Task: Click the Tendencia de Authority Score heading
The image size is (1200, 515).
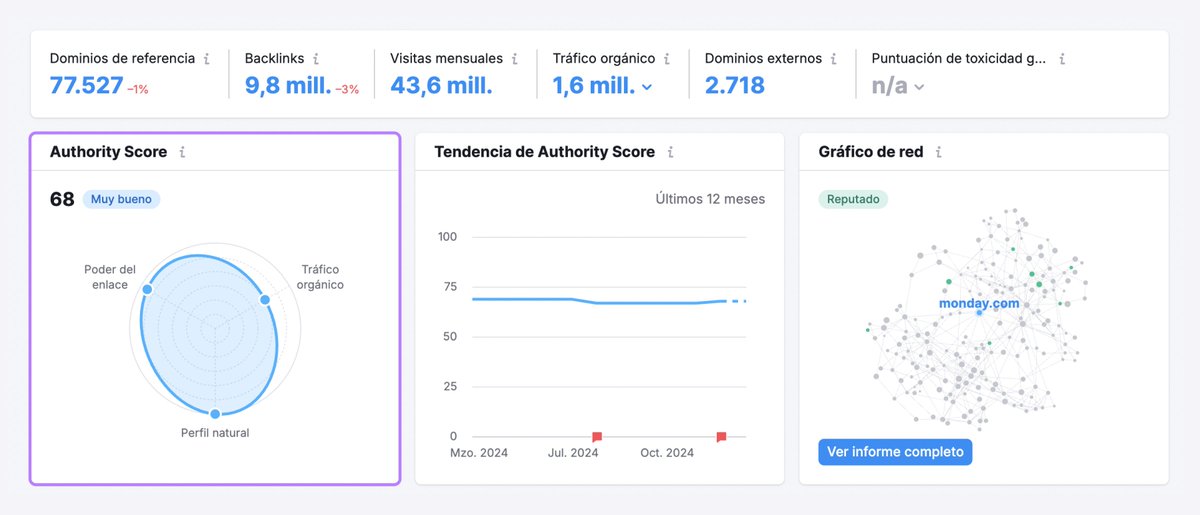Action: [x=545, y=152]
